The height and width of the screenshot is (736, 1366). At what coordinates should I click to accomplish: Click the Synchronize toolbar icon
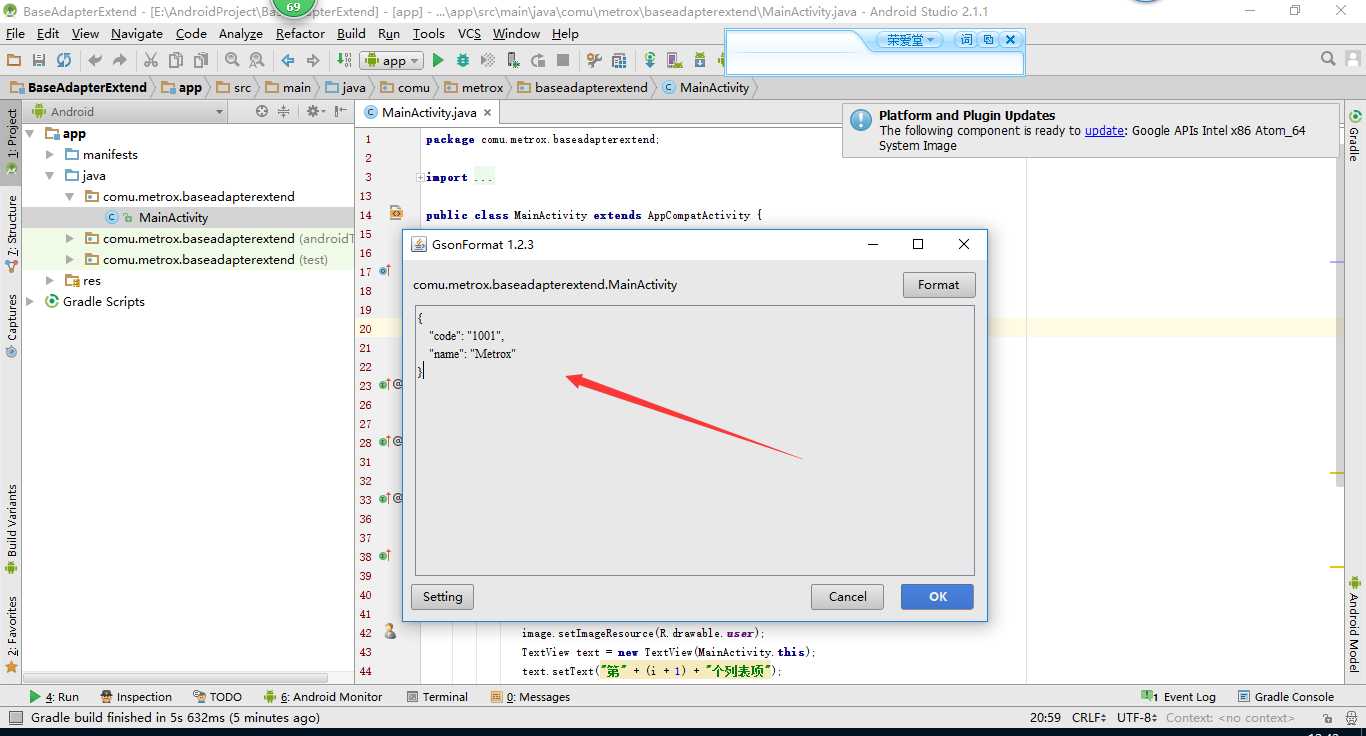tap(64, 60)
